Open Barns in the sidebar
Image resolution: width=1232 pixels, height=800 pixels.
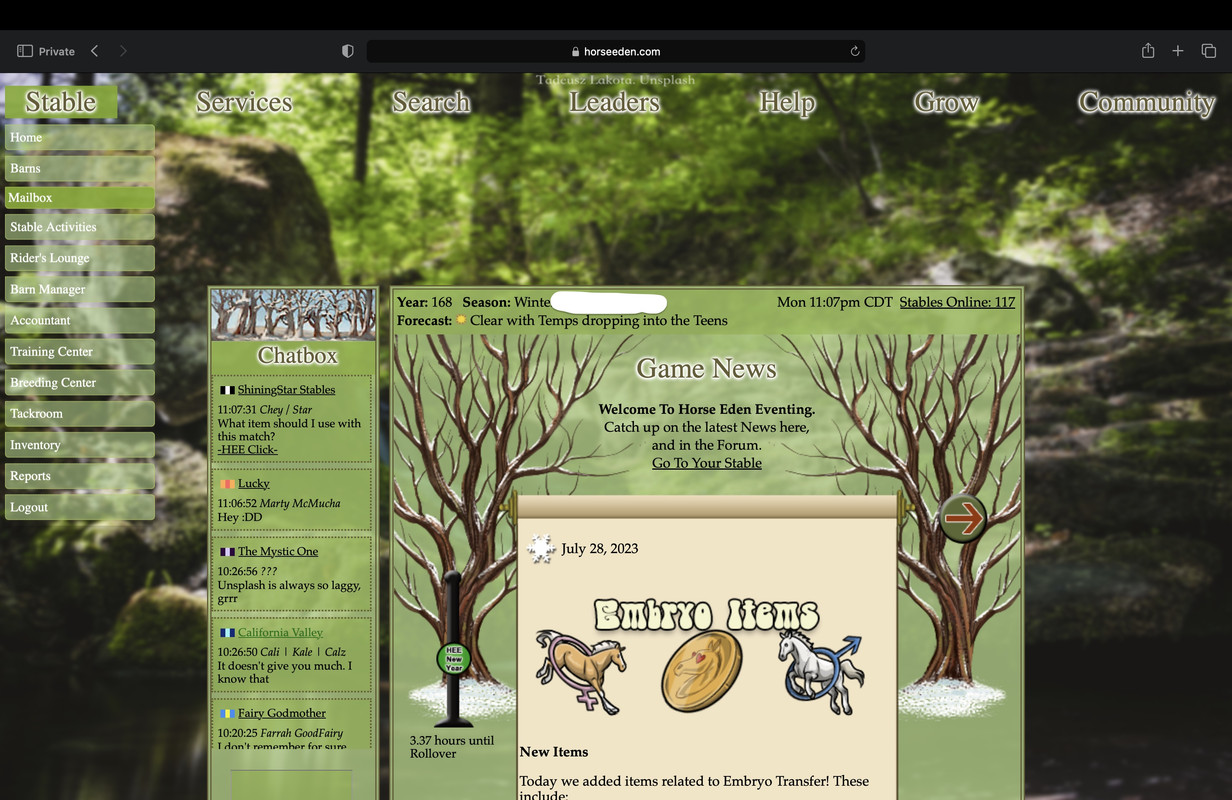[80, 168]
